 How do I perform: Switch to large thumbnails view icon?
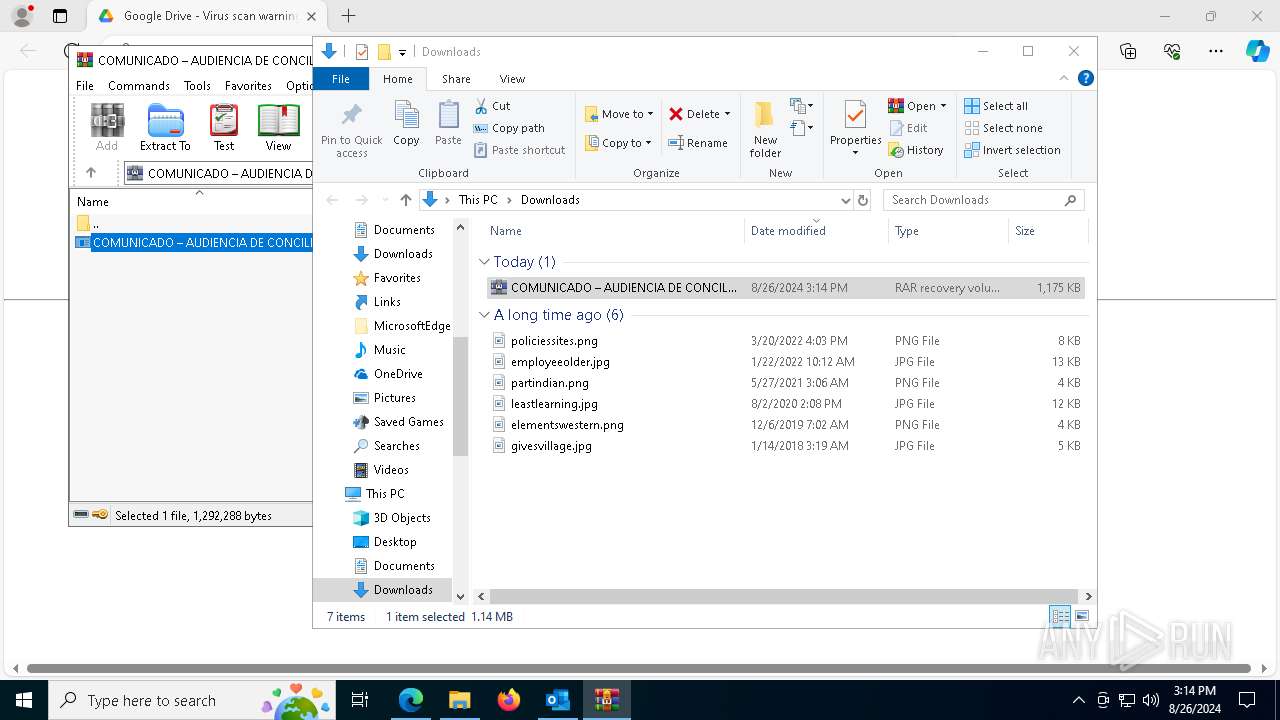point(1081,616)
